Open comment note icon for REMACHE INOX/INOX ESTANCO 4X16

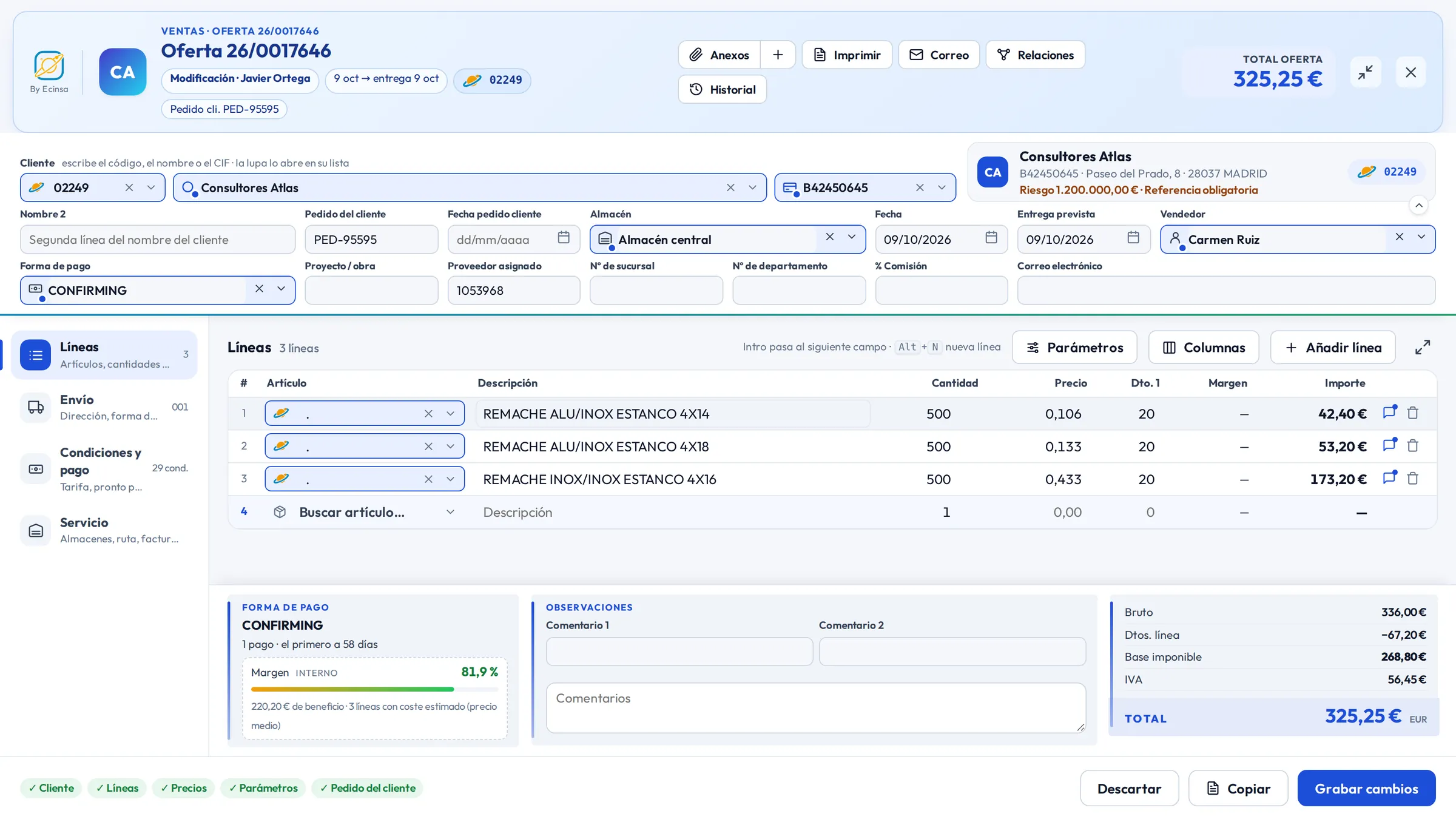coord(1389,478)
